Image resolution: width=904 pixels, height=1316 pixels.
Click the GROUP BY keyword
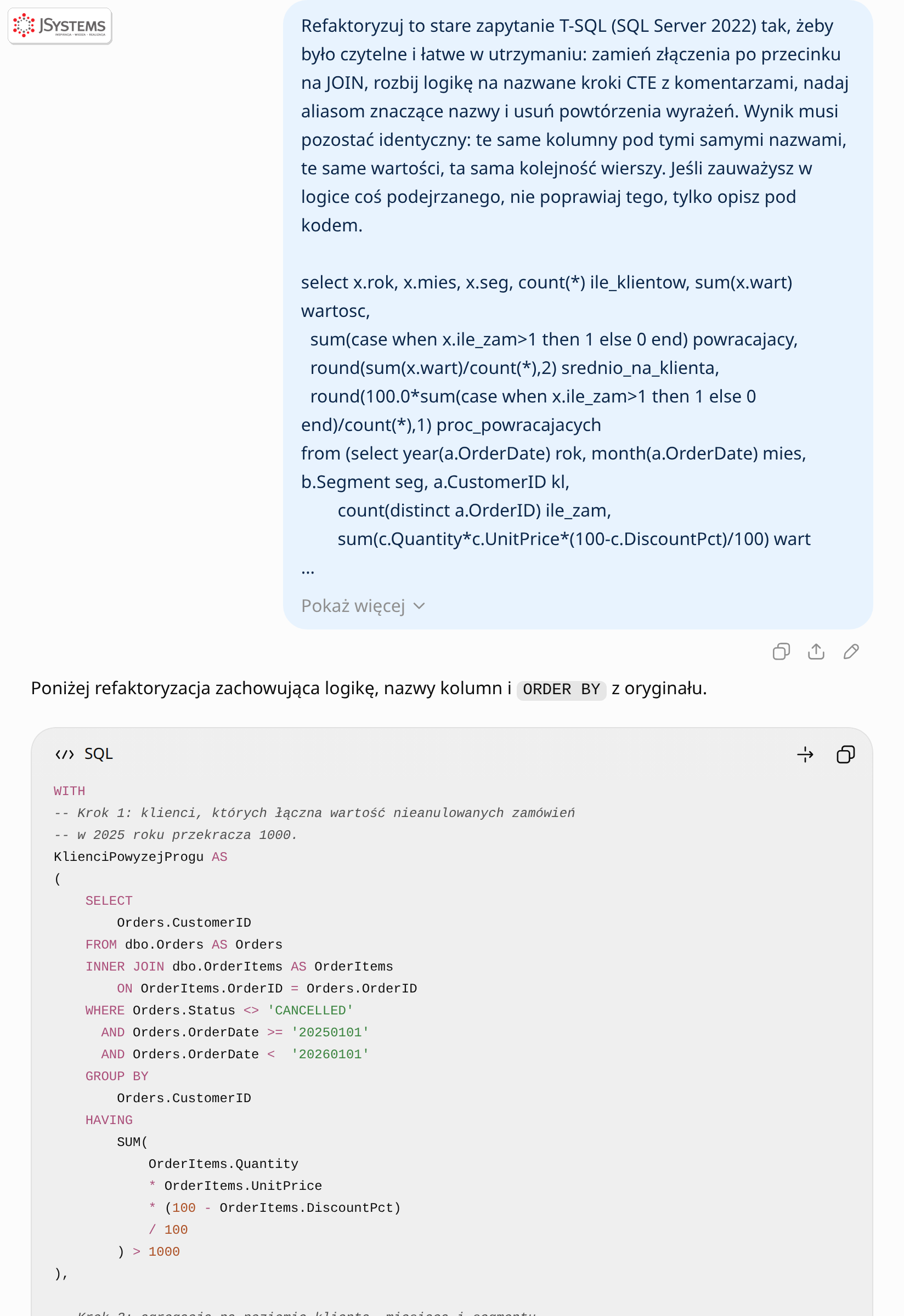[117, 1076]
